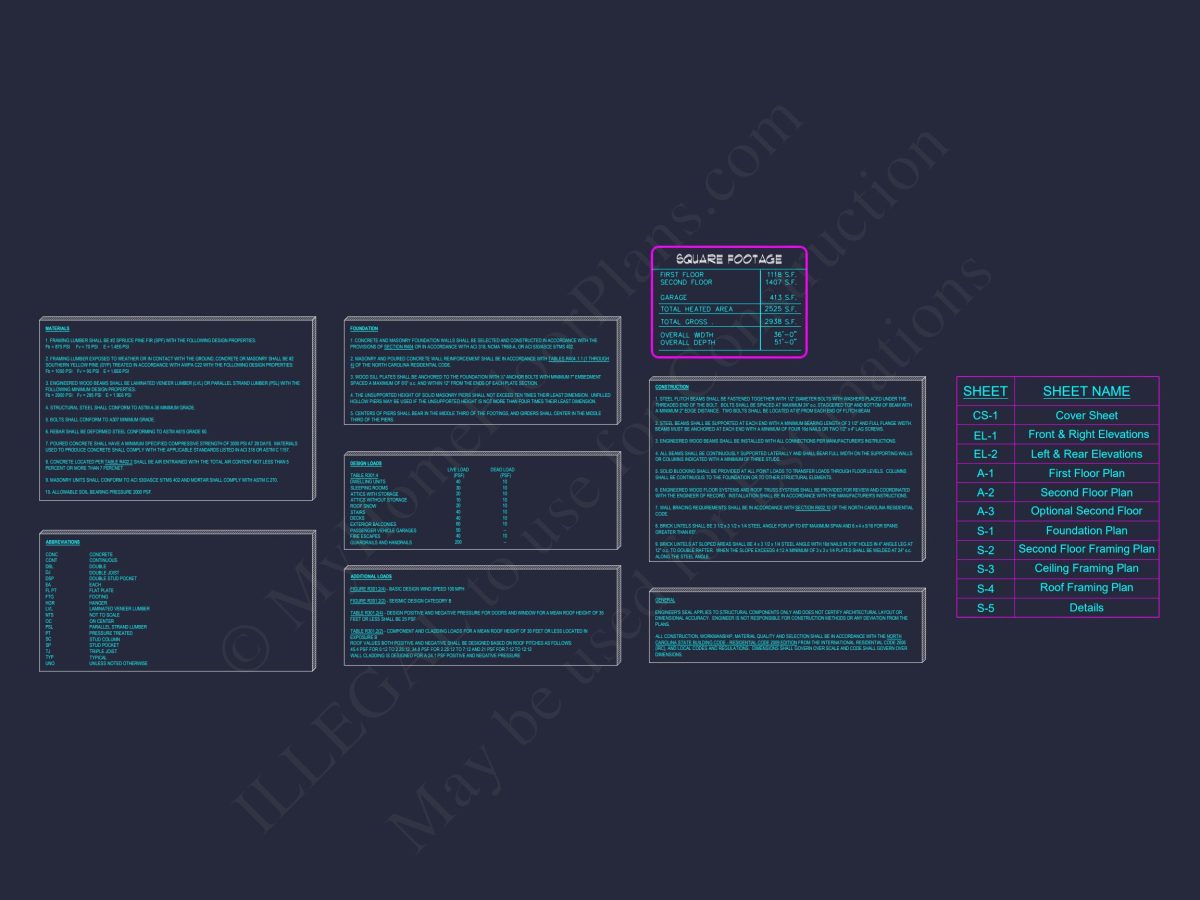Viewport: 1200px width, 900px height.
Task: Click the Garage row in Square Footage
Action: point(674,297)
